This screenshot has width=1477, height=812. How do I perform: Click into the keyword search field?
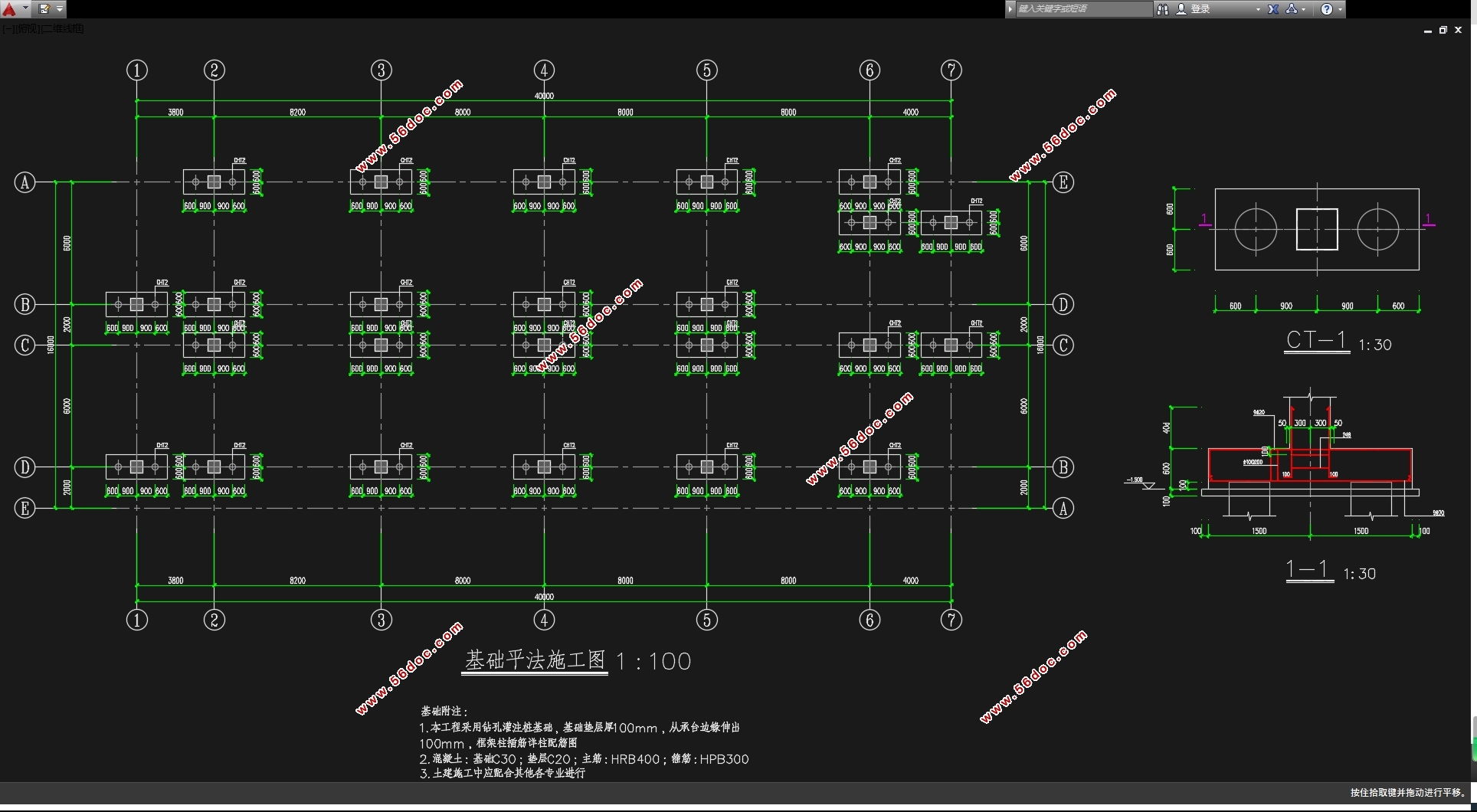pyautogui.click(x=1083, y=9)
